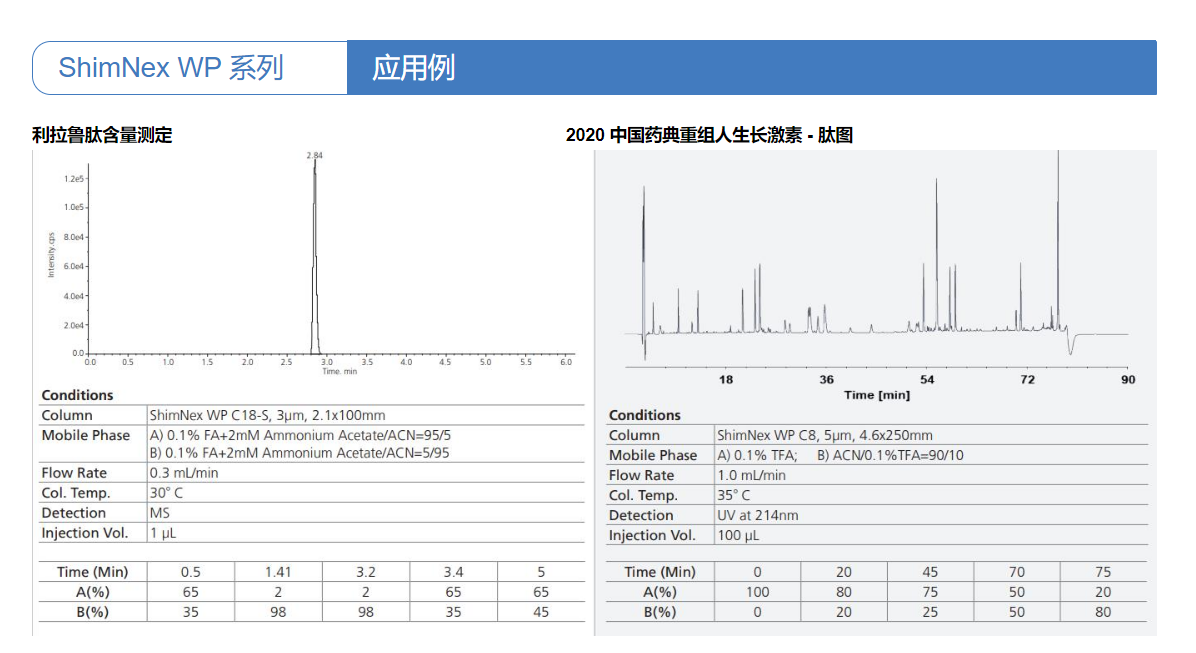1196x653 pixels.
Task: Click the 1.41 time cell in left gradient table
Action: point(278,572)
